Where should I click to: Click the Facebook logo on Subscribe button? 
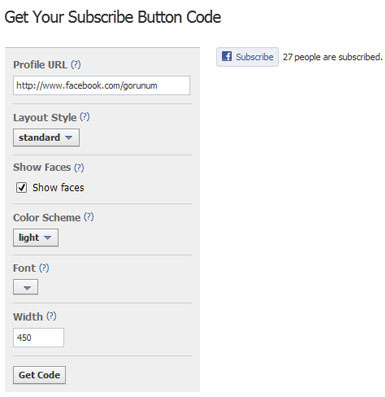click(x=227, y=56)
